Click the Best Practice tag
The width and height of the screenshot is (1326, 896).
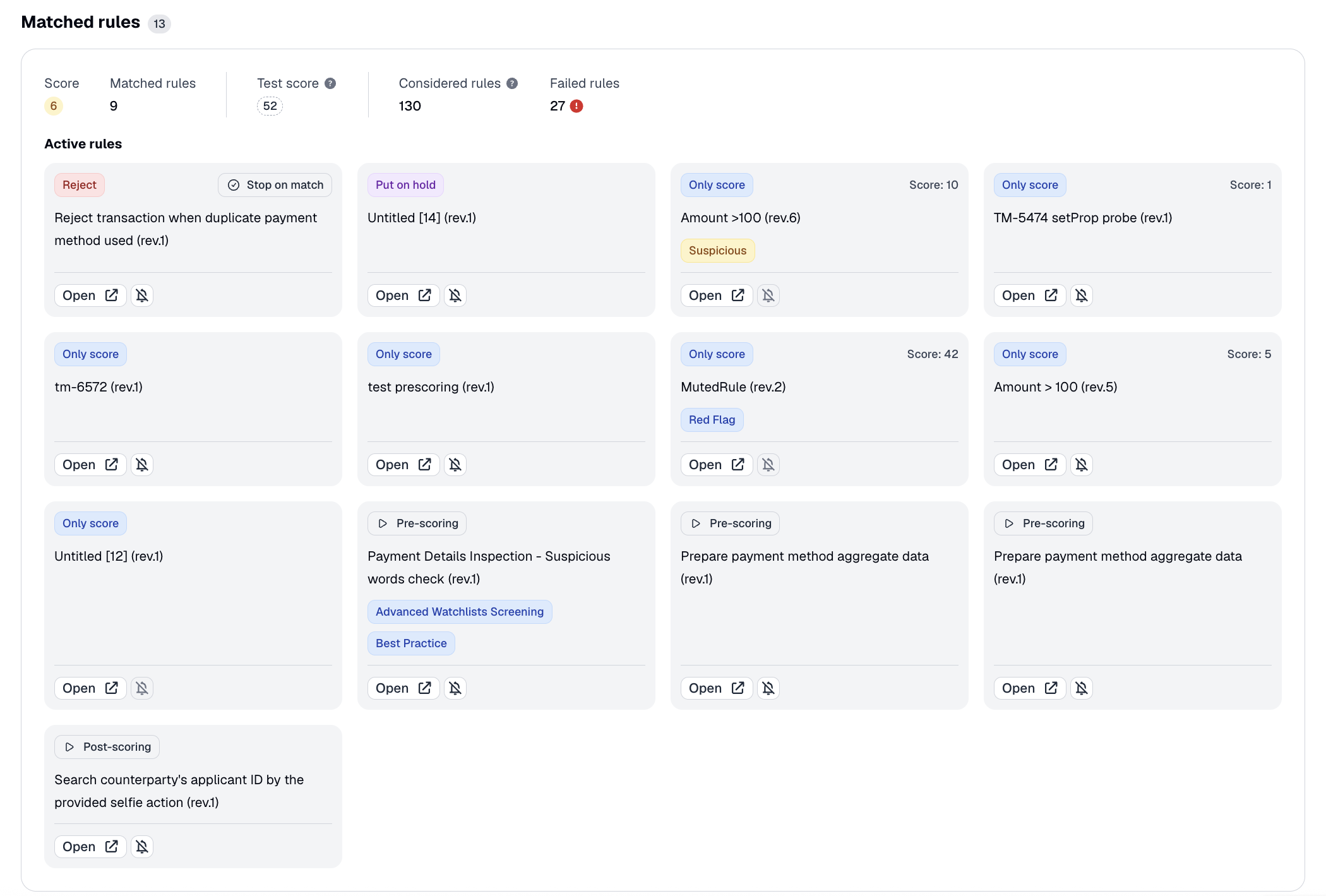[x=411, y=643]
